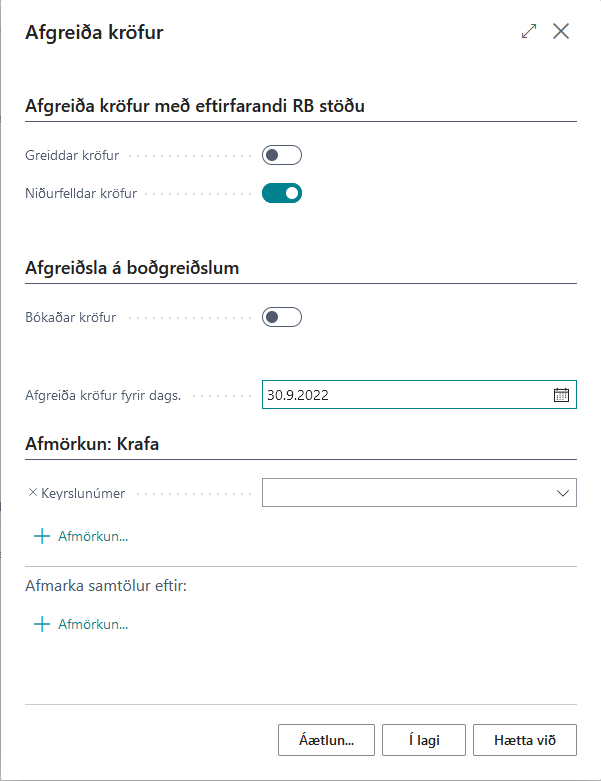Enable the Greiddar kröfur toggle
Screen dimensions: 601x781
[281, 155]
